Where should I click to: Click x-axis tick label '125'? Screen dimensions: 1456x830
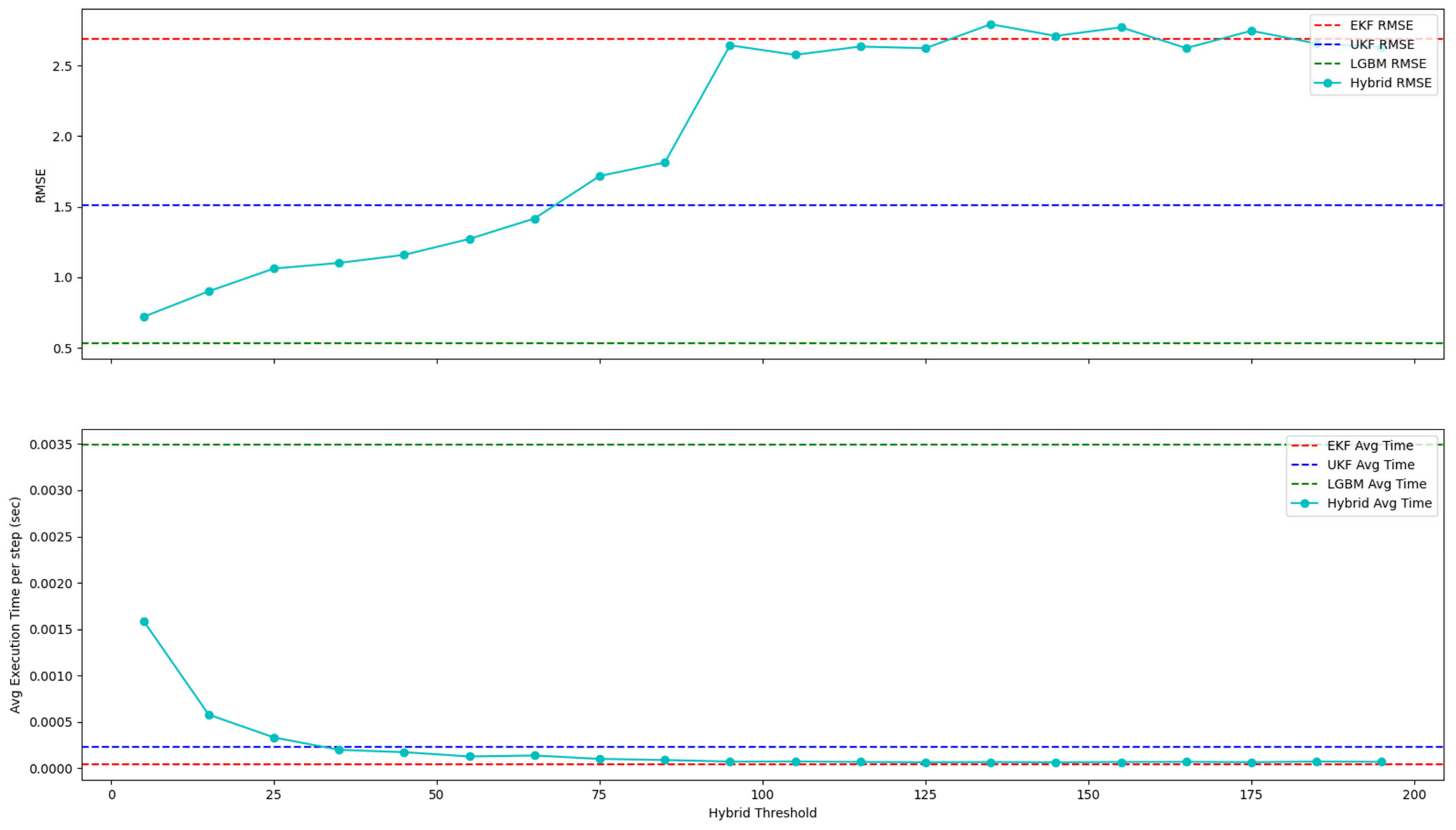tap(926, 795)
